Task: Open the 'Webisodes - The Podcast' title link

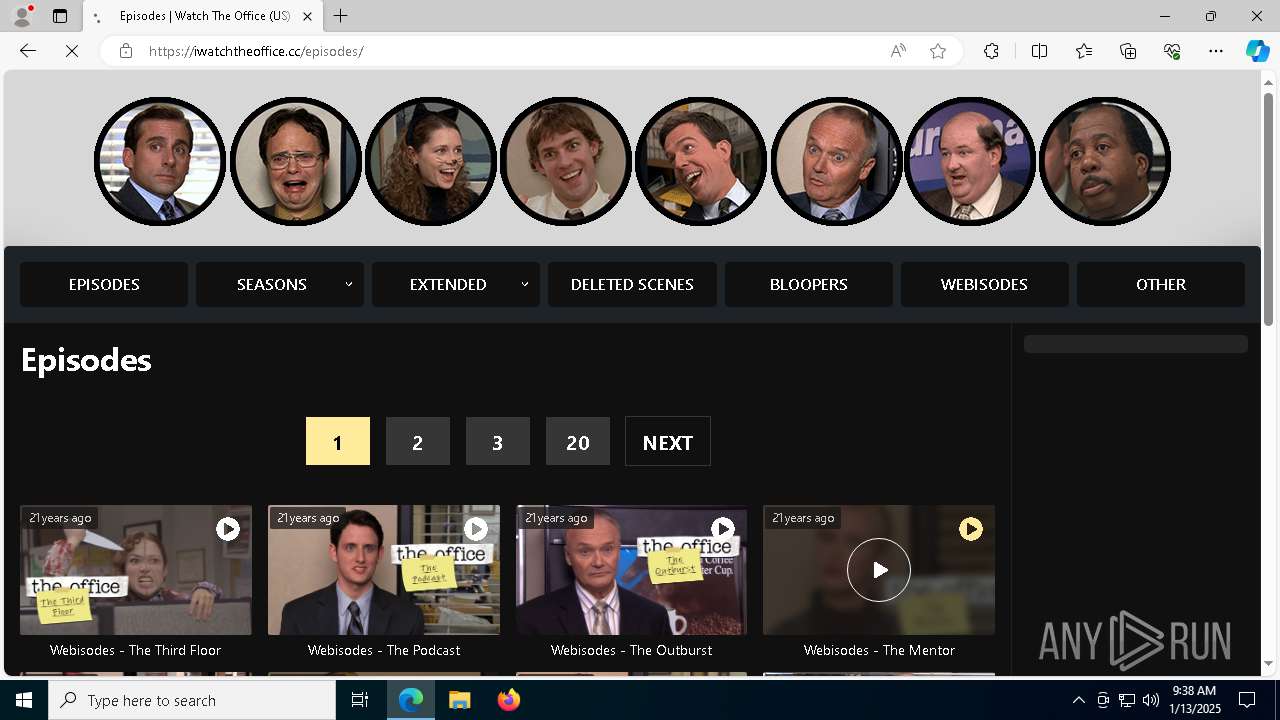Action: click(x=384, y=650)
